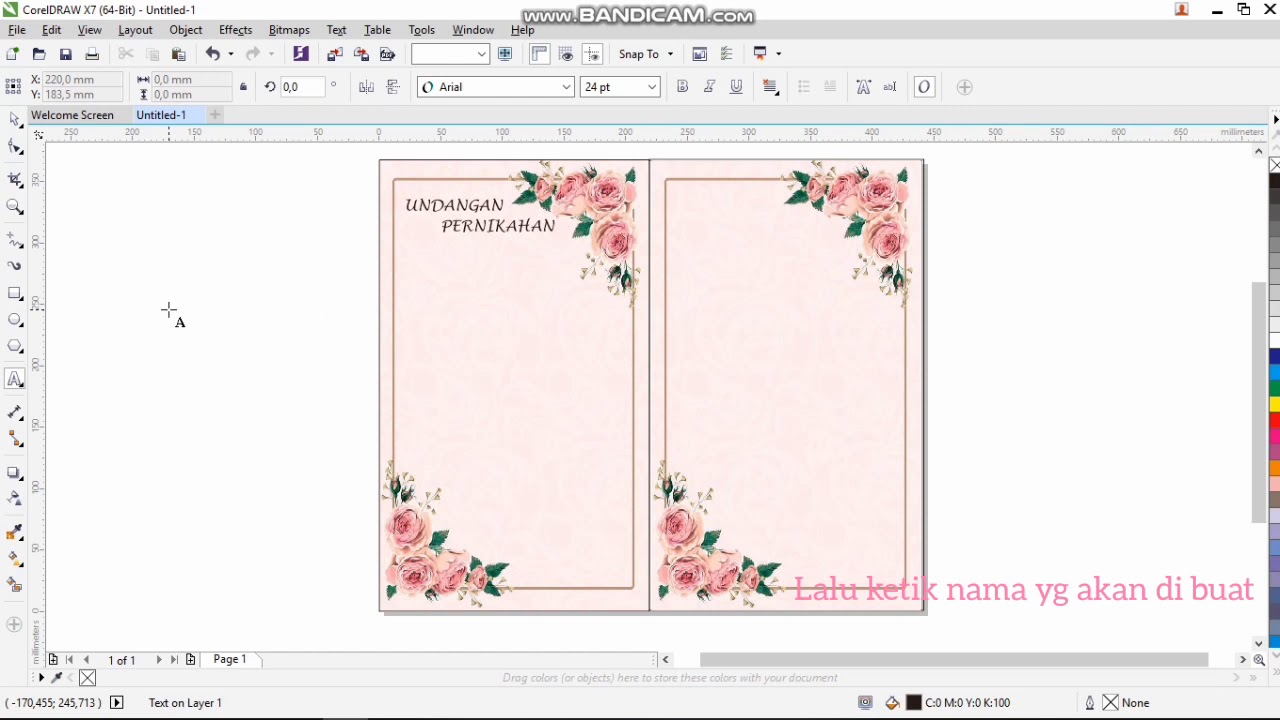1280x720 pixels.
Task: Click the Edit Text icon
Action: pos(890,87)
